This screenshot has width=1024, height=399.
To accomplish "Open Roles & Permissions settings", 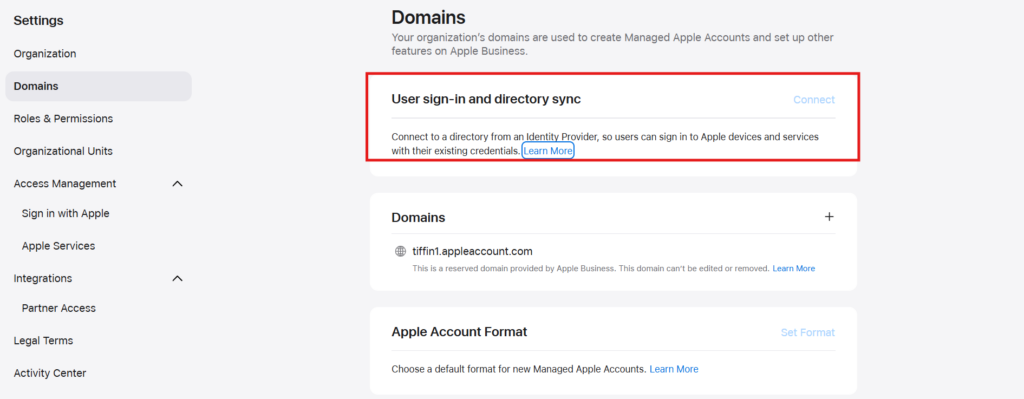I will tap(63, 119).
